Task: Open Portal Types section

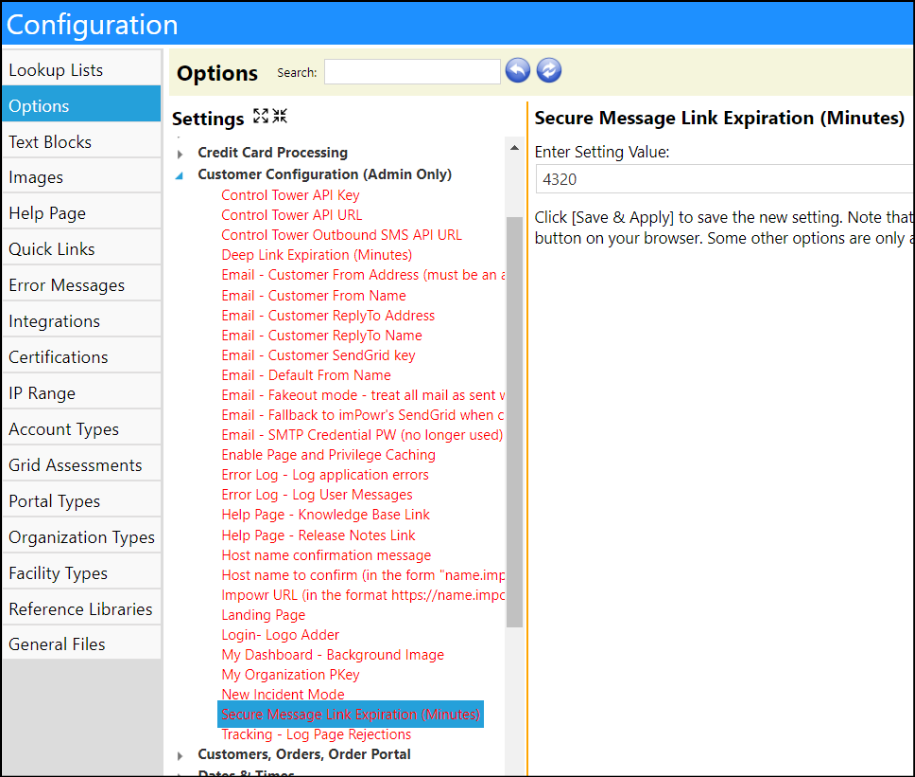Action: pyautogui.click(x=82, y=501)
